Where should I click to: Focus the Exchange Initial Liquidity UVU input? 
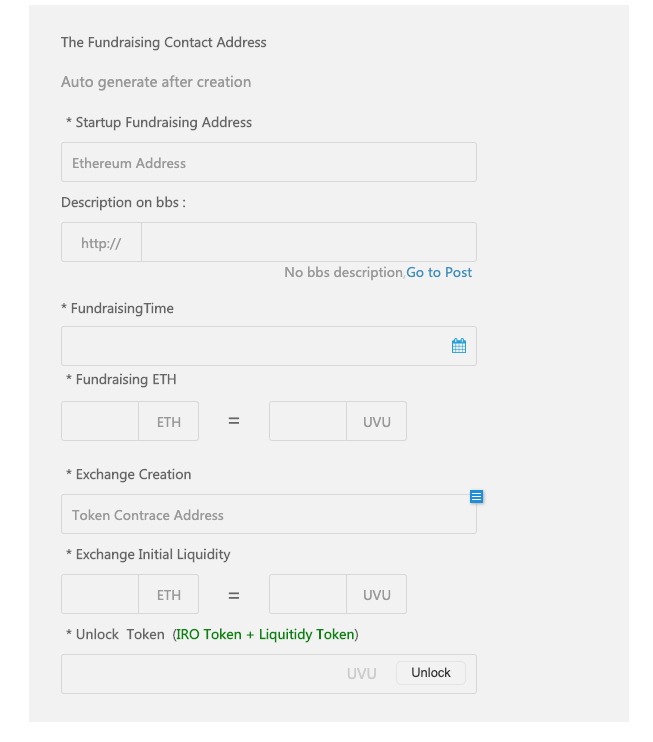pos(308,594)
